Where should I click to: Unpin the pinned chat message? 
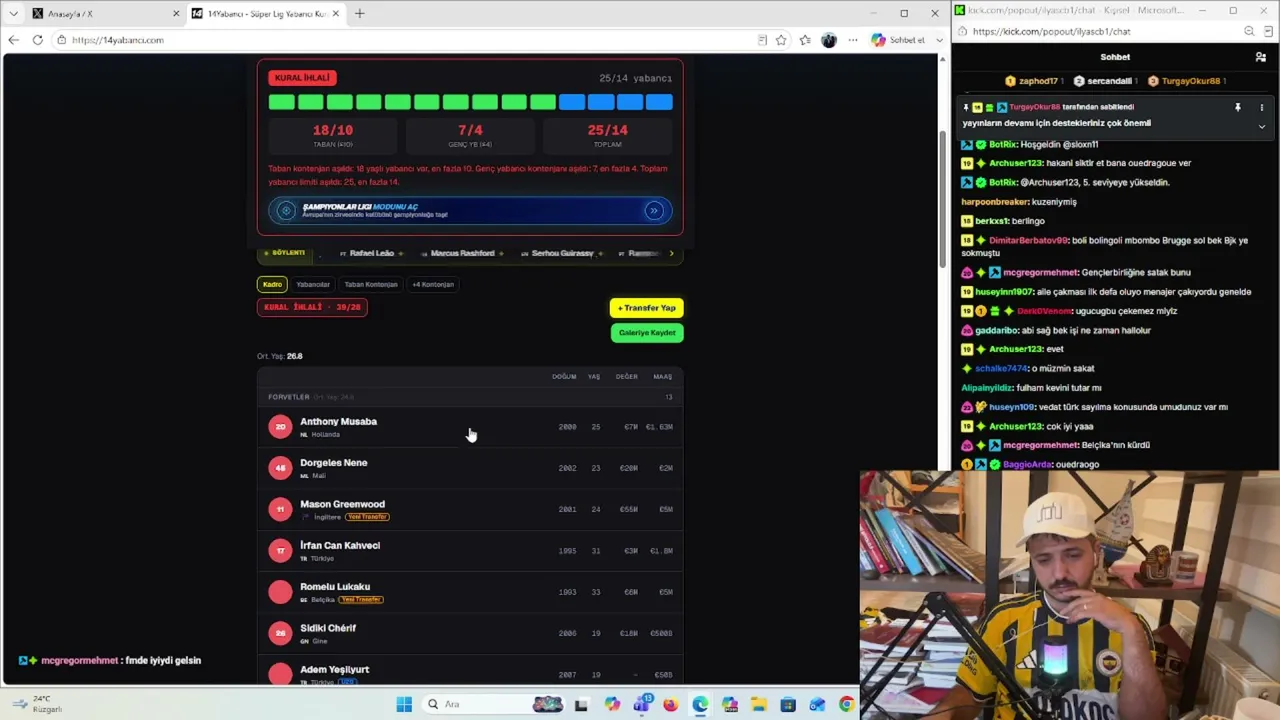(x=1237, y=107)
